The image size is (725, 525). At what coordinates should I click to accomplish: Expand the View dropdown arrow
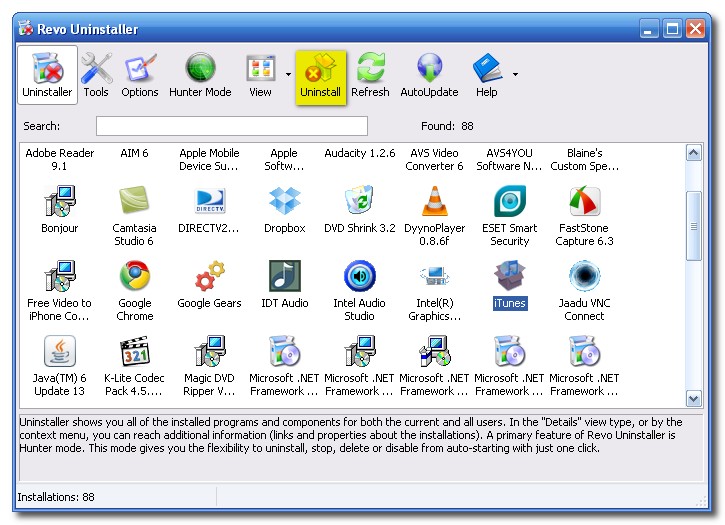click(x=288, y=74)
